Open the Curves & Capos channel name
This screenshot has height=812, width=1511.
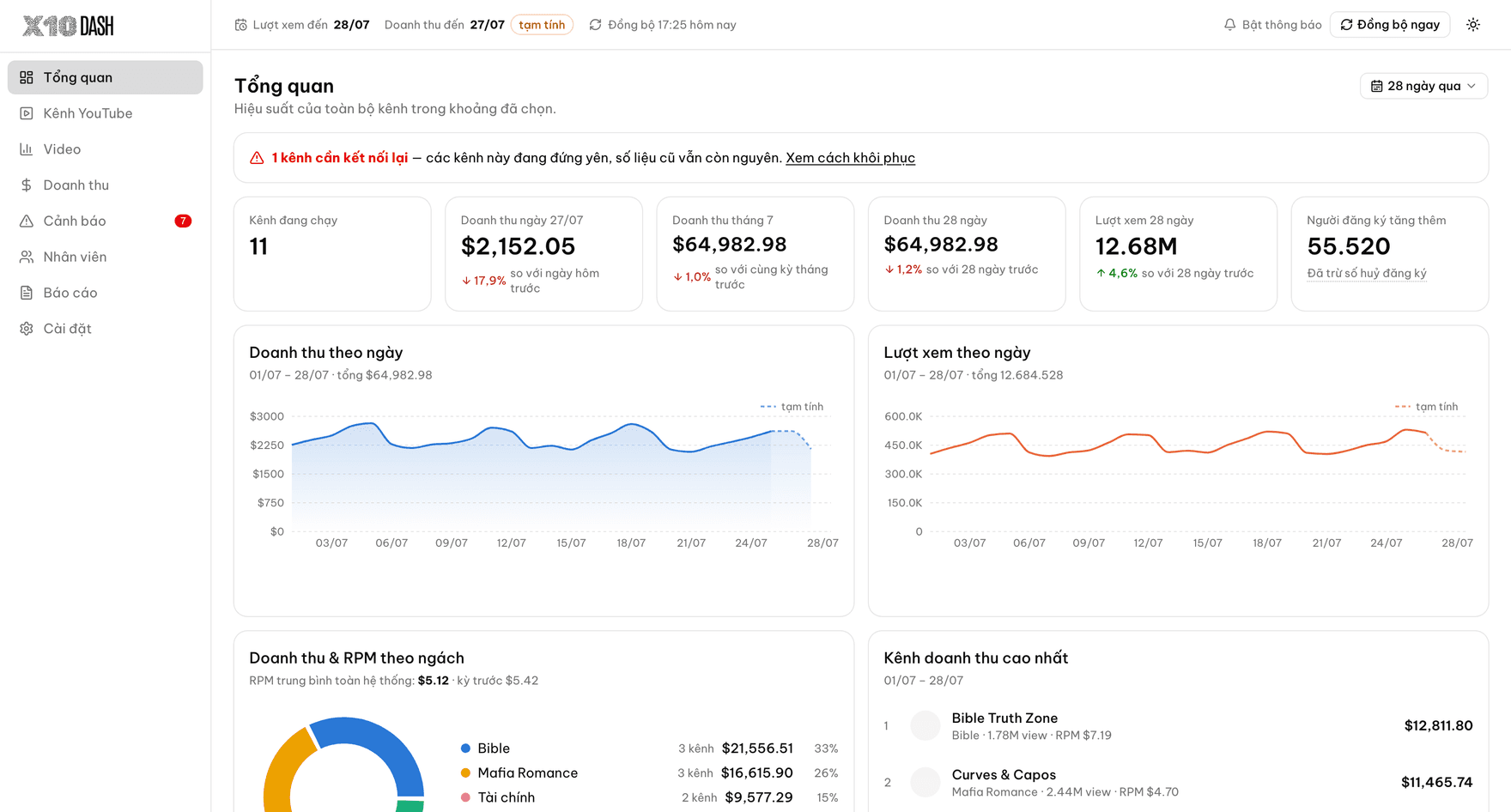coord(1004,775)
